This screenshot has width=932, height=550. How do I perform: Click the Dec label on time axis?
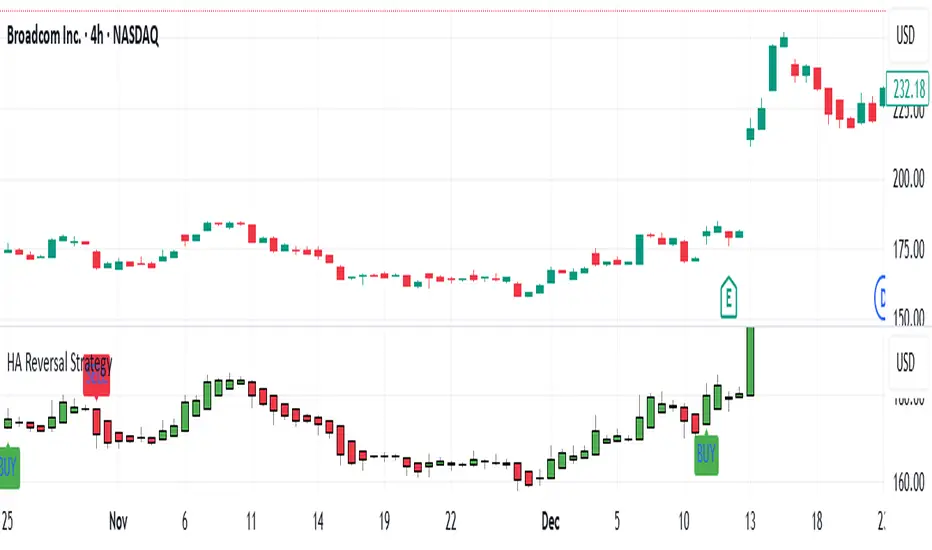tap(548, 520)
